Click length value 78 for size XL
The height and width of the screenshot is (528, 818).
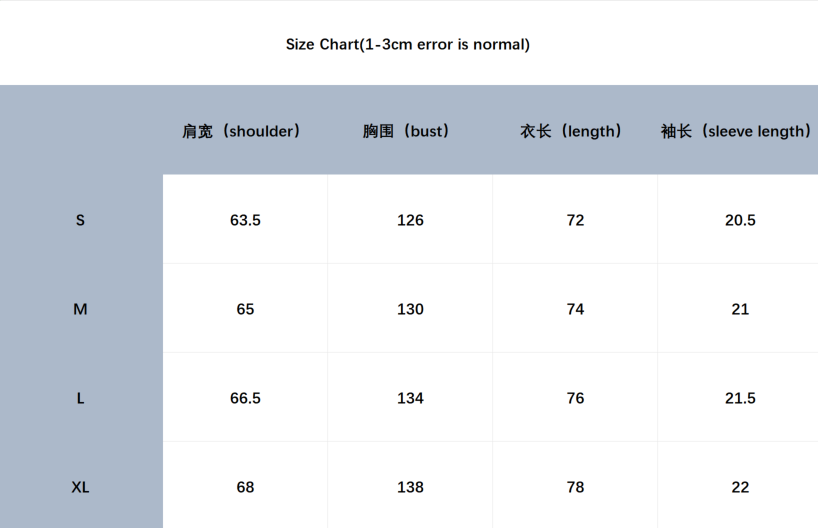click(x=575, y=487)
